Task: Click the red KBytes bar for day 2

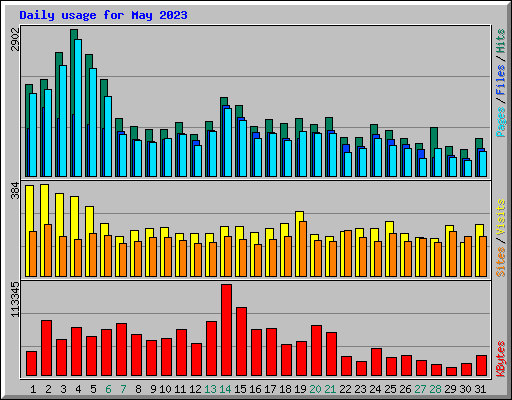Action: [x=46, y=348]
